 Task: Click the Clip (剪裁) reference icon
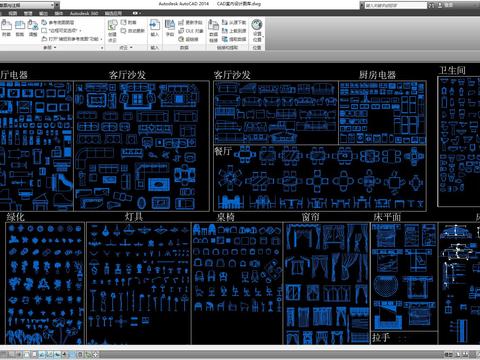tap(20, 27)
